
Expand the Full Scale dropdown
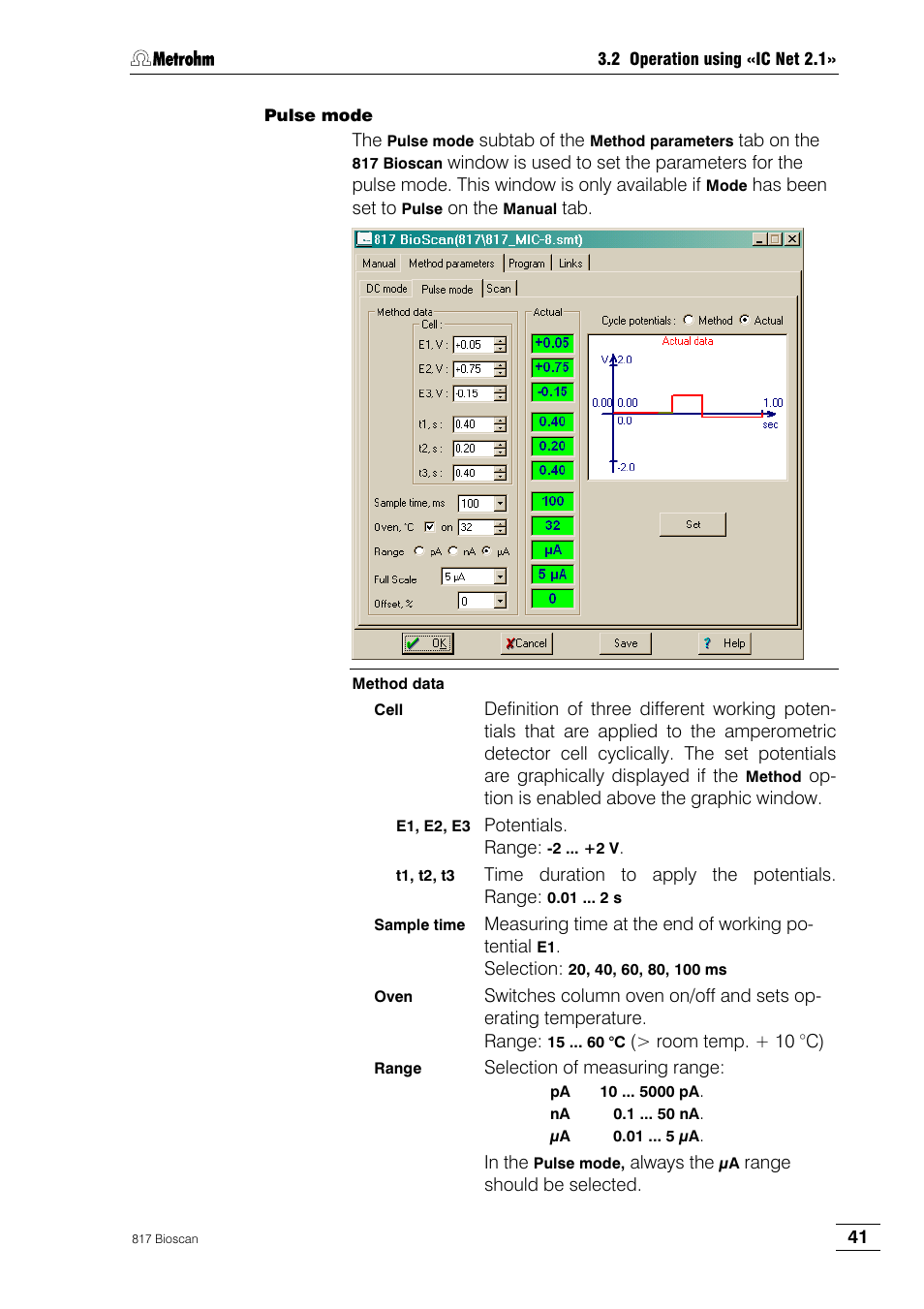(x=500, y=577)
